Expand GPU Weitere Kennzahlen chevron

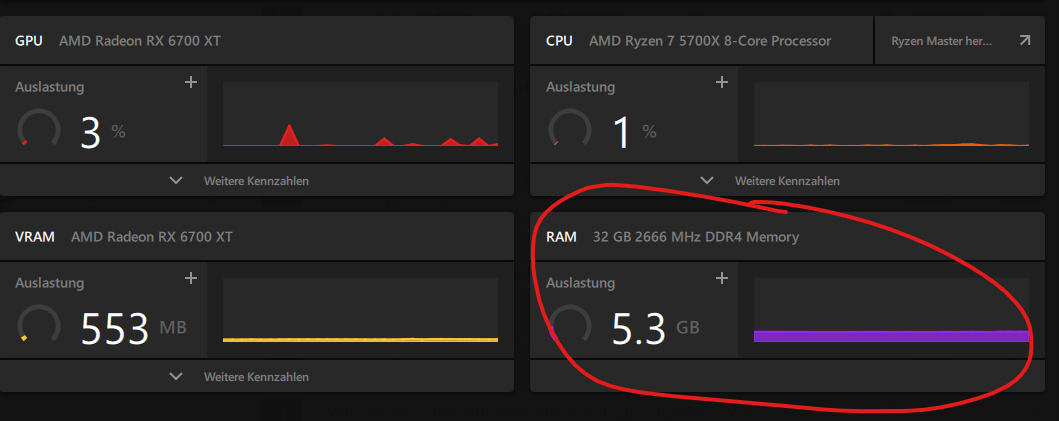tap(176, 180)
